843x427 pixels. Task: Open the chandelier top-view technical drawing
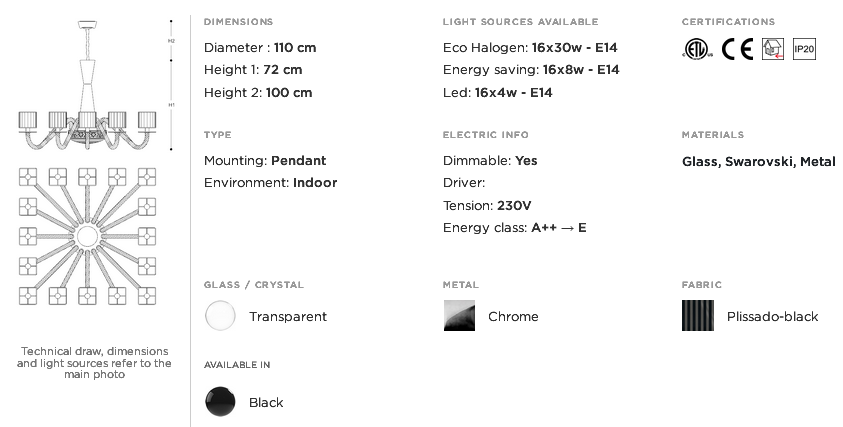pyautogui.click(x=87, y=236)
